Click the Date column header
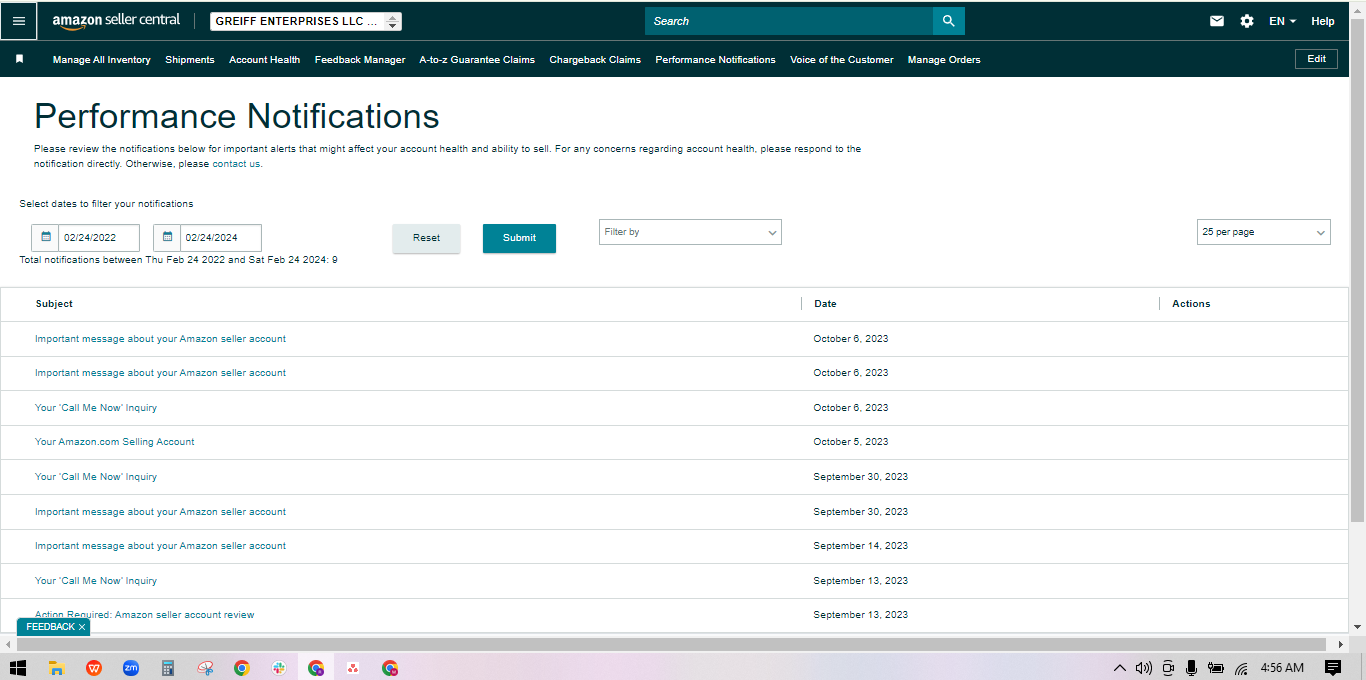This screenshot has width=1366, height=680. (825, 304)
